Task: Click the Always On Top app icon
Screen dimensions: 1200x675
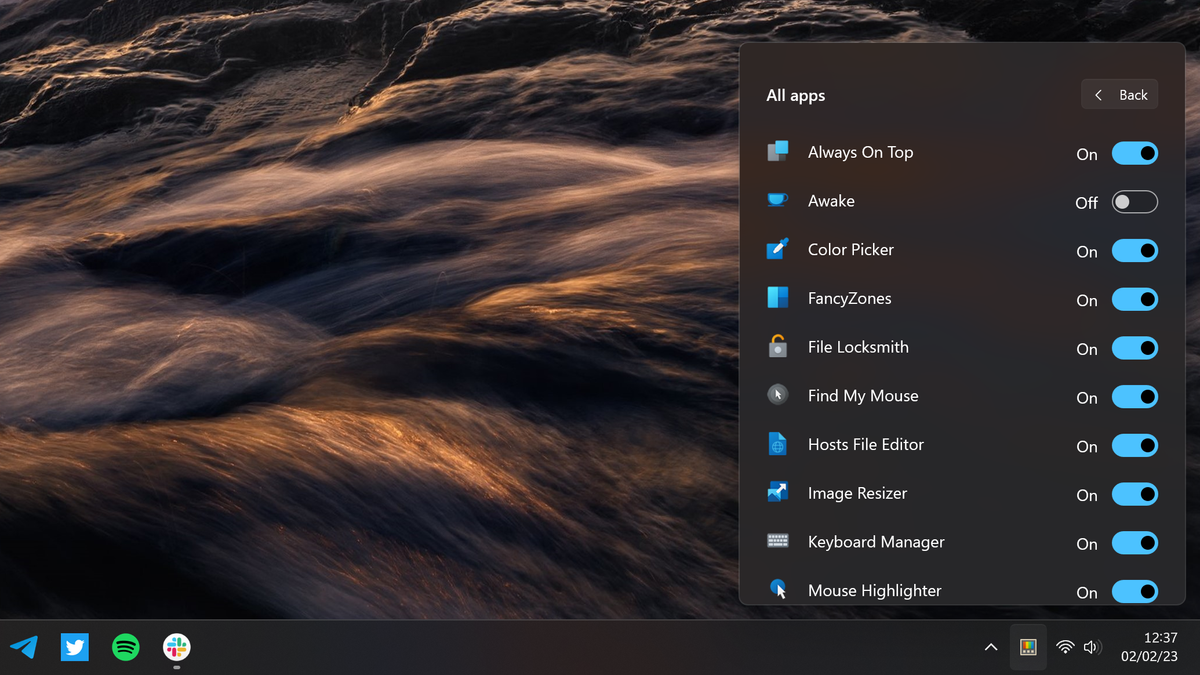Action: tap(778, 152)
